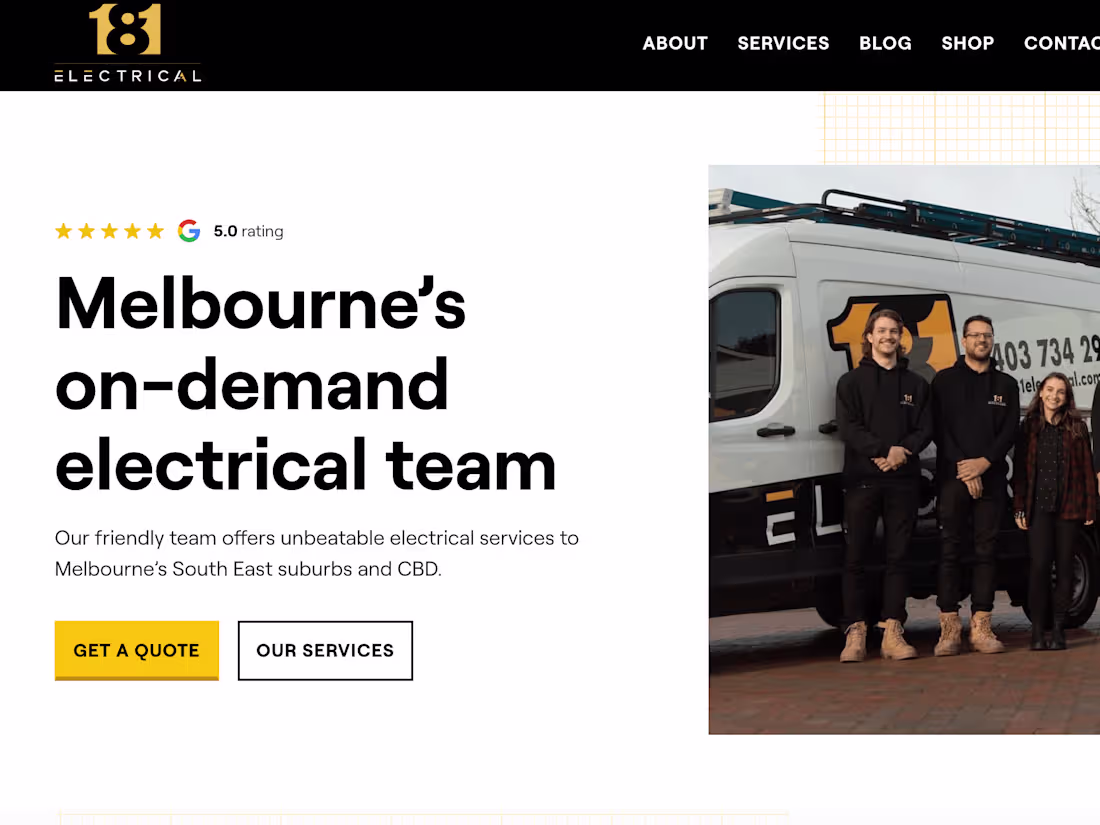This screenshot has height=825, width=1100.
Task: Click the fourth gold star
Action: (x=132, y=230)
